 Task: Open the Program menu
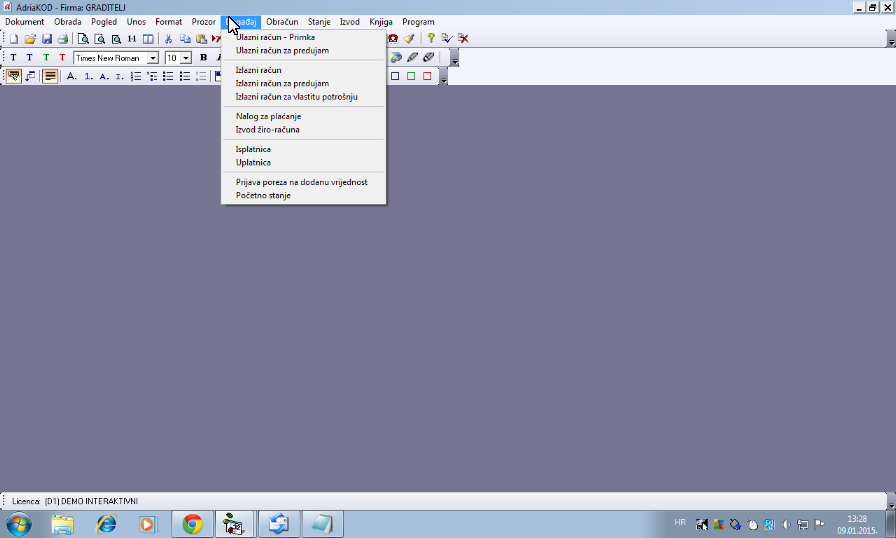[418, 22]
